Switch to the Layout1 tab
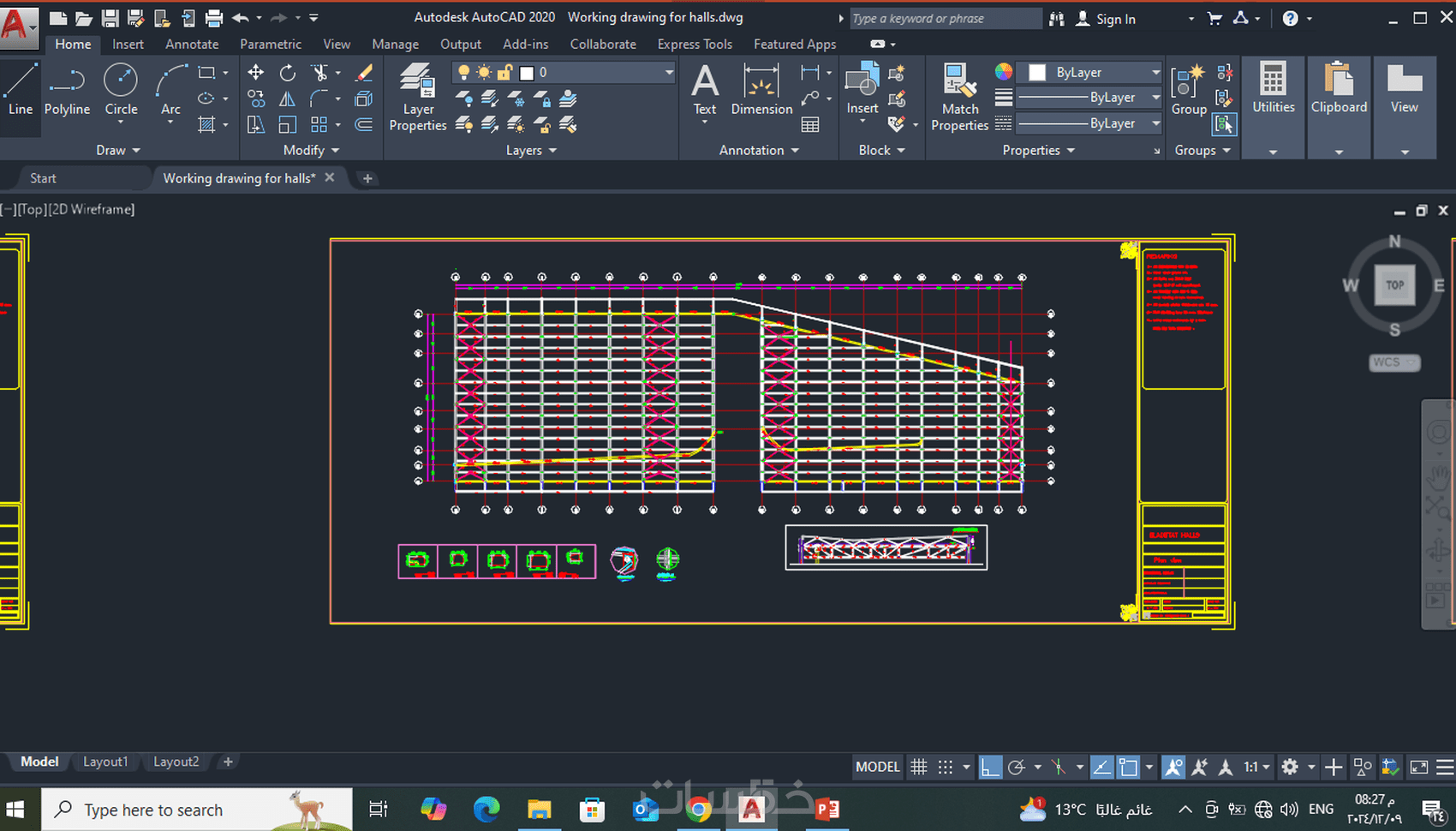The image size is (1456, 831). (105, 762)
